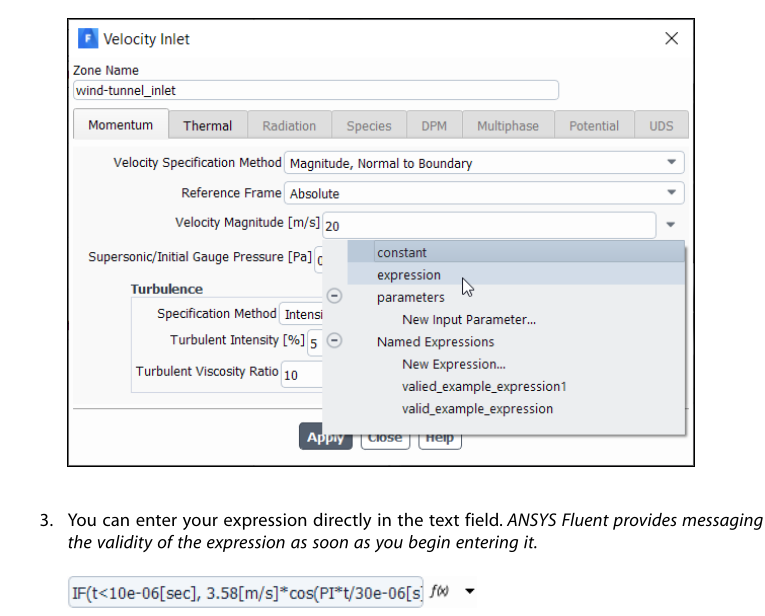
Task: Open turbulence Specification Method dropdown
Action: (301, 314)
